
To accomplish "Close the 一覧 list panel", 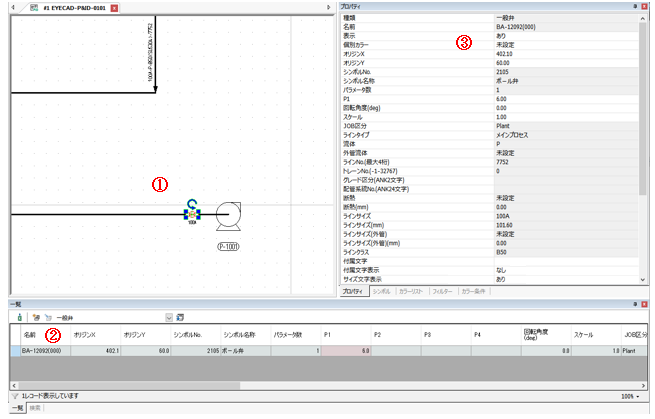I will click(x=644, y=304).
